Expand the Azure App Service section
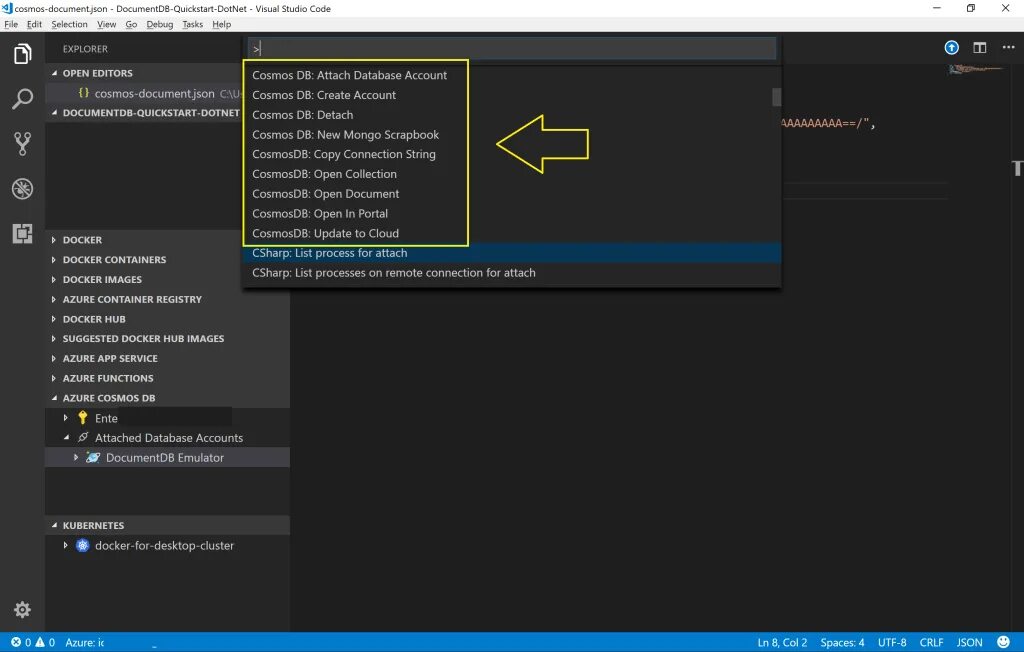 click(x=54, y=358)
